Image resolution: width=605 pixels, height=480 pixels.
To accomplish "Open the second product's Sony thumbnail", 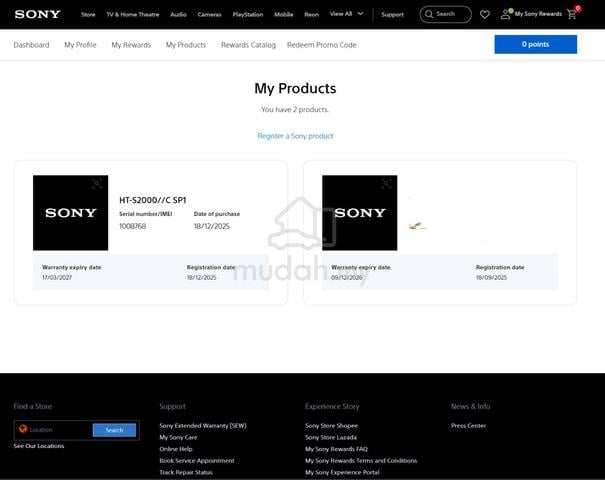I will point(360,213).
